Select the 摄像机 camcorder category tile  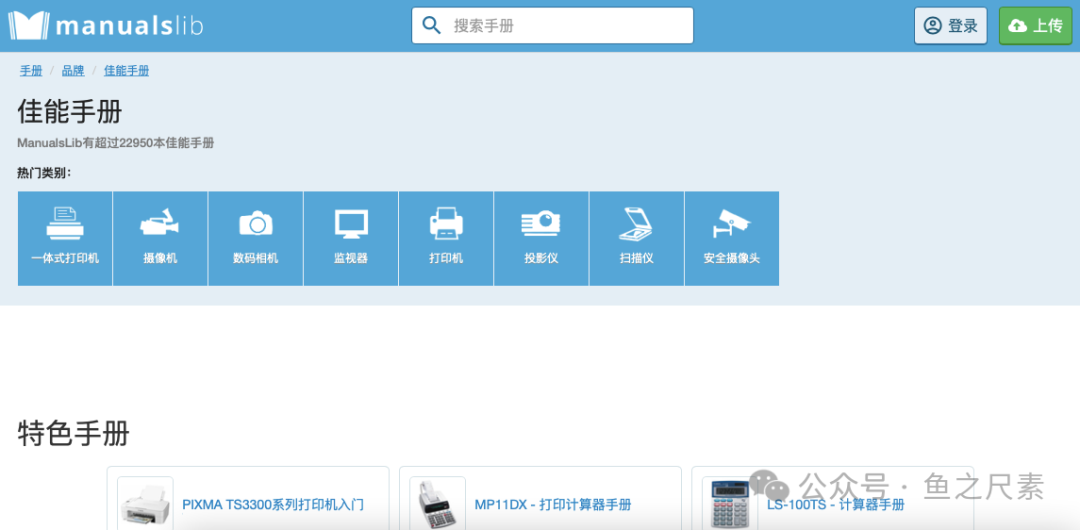coord(160,238)
